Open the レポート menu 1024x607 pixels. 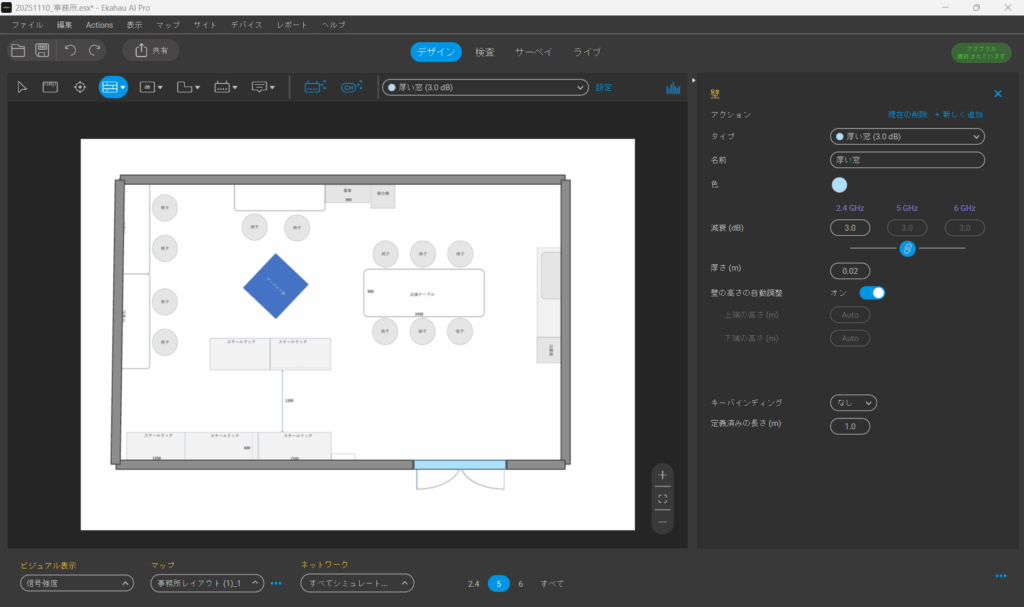(x=292, y=24)
